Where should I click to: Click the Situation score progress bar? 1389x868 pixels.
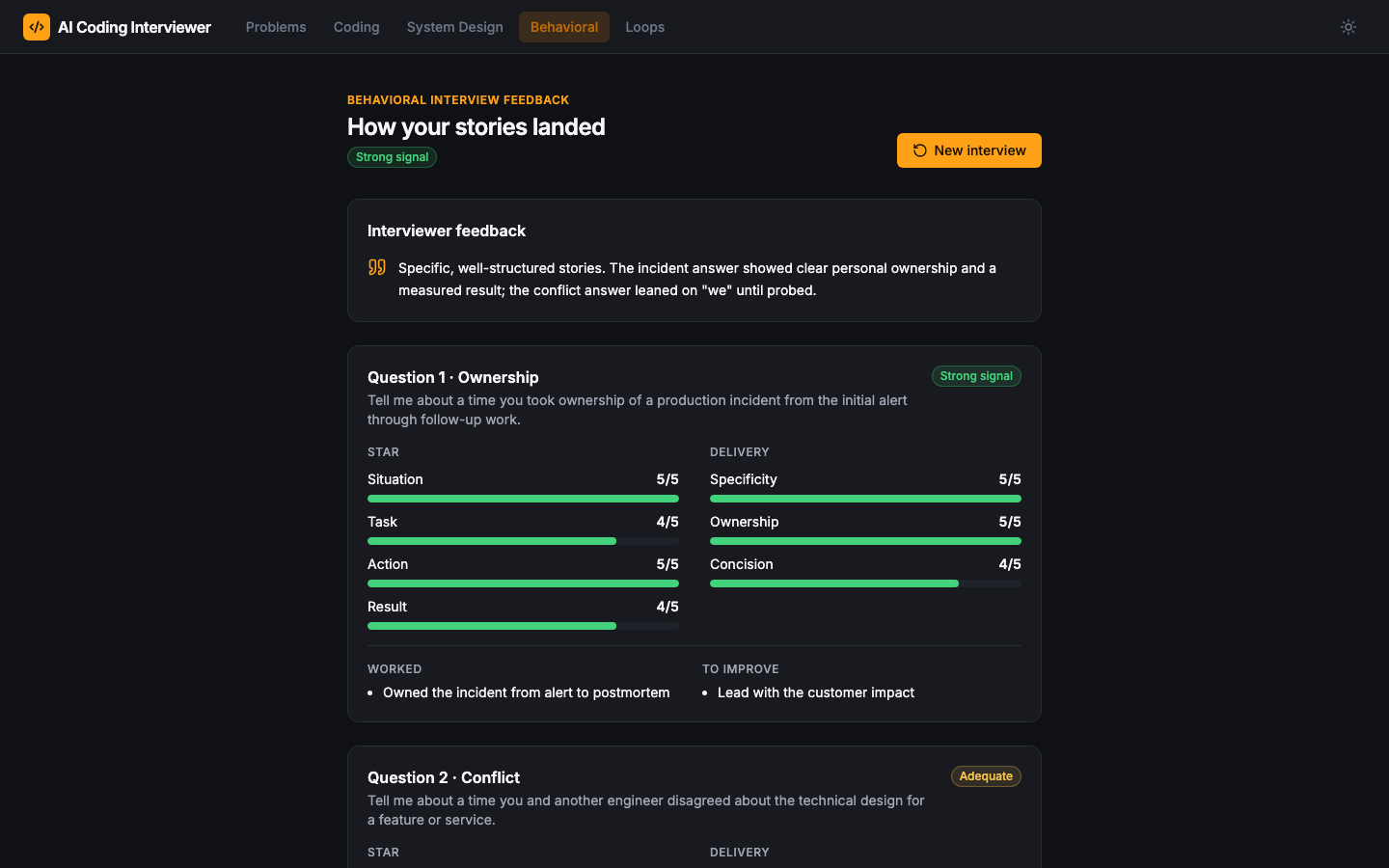coord(523,499)
